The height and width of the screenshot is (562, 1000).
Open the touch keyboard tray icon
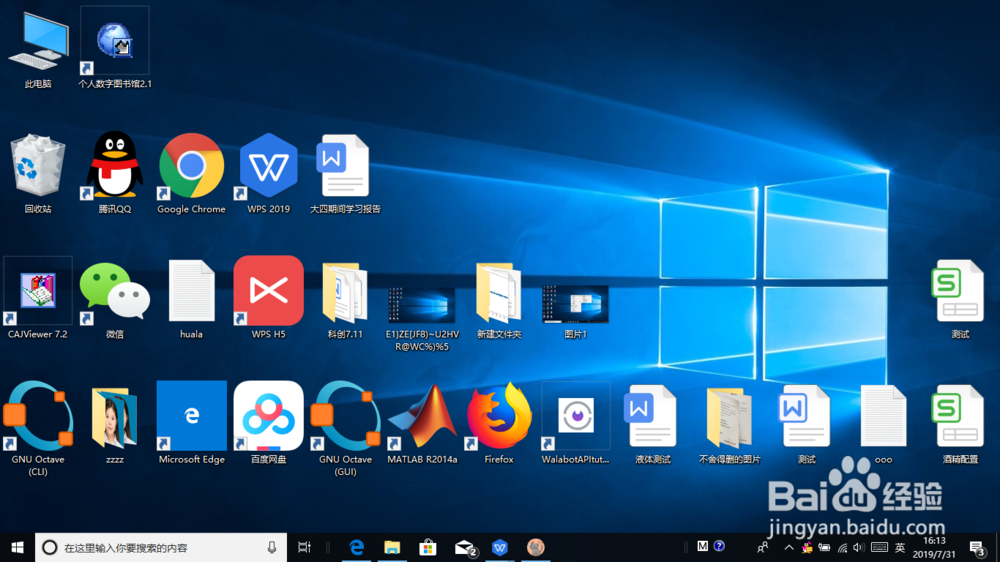[x=879, y=547]
